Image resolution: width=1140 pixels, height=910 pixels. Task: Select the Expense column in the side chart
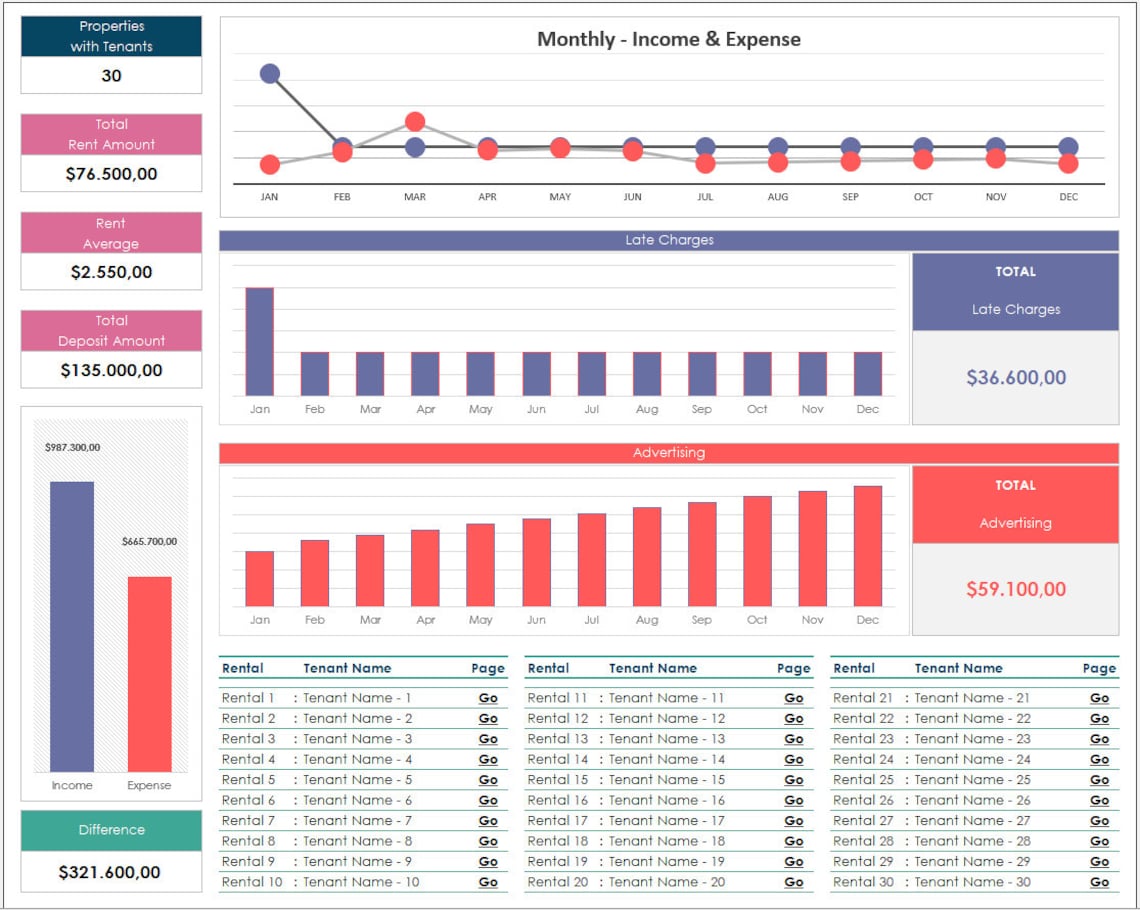click(x=149, y=673)
